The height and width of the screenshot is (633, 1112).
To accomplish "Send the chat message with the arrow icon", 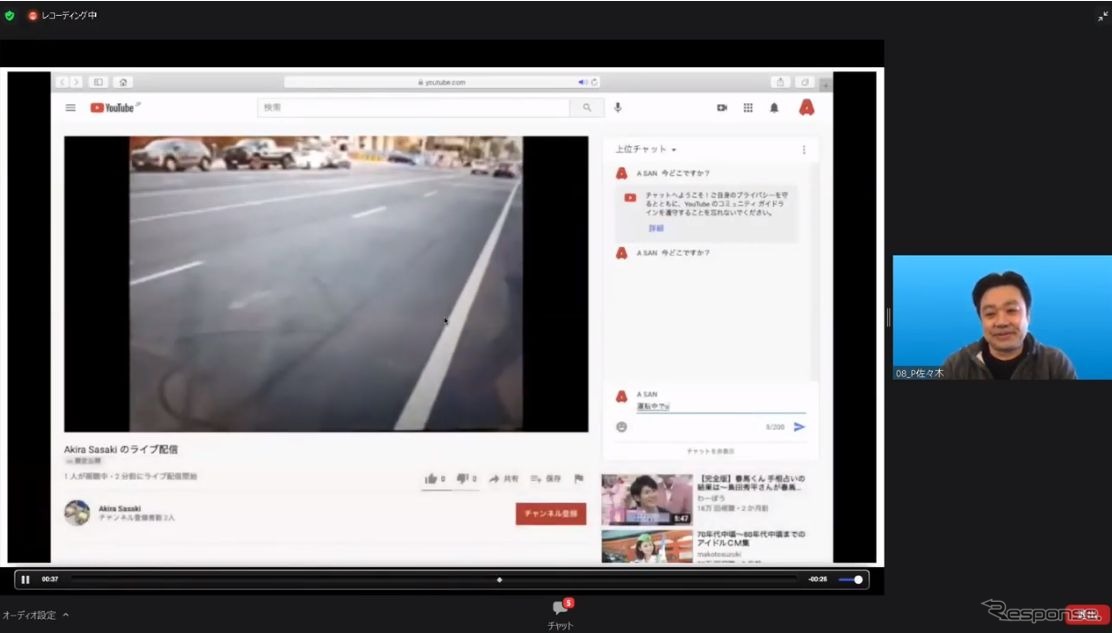I will click(798, 428).
